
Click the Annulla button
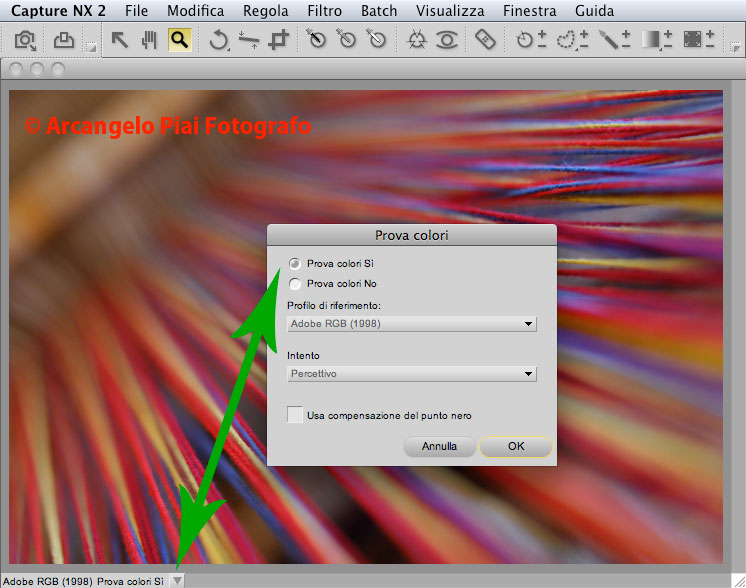coord(439,446)
